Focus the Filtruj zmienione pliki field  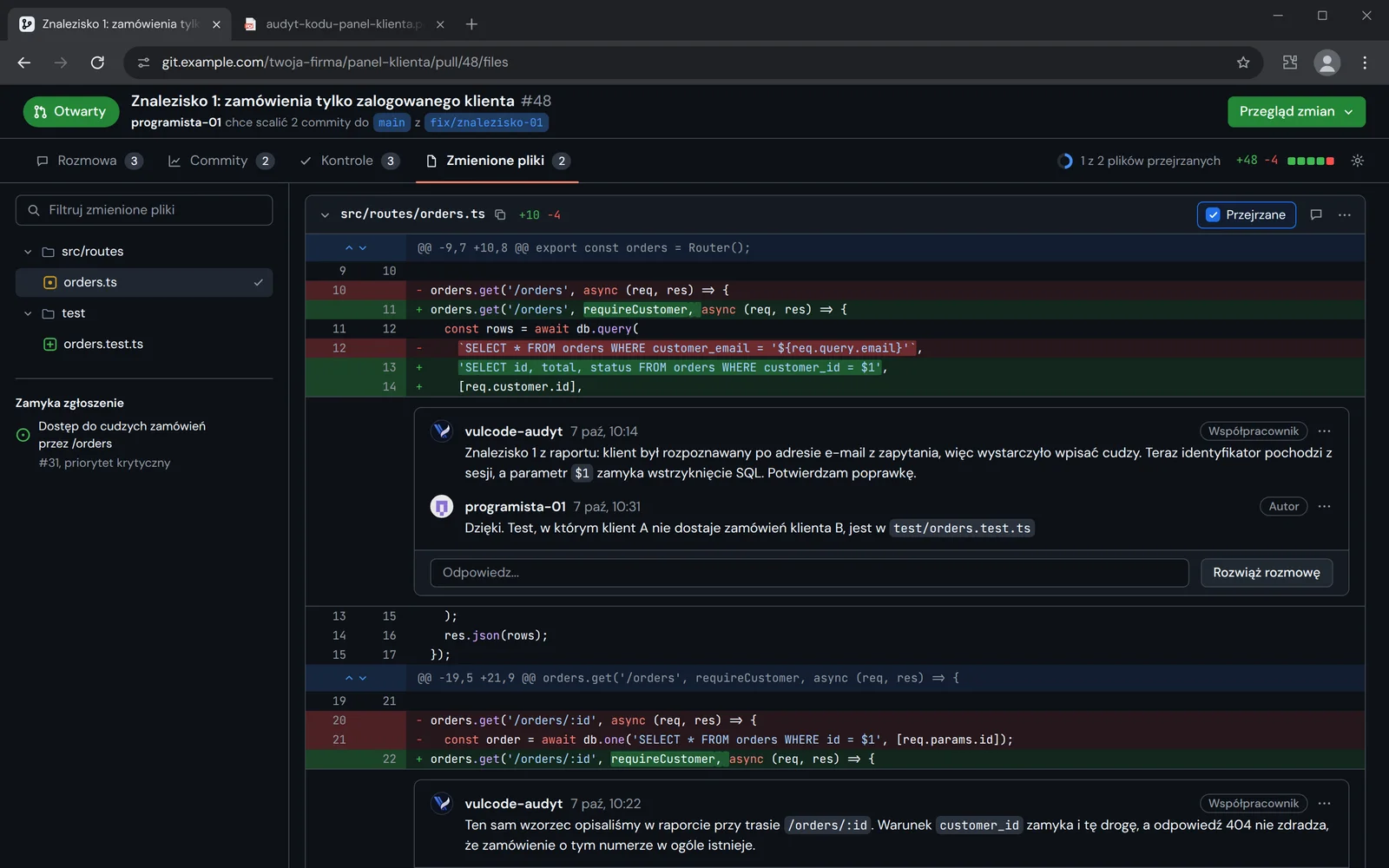click(x=144, y=210)
